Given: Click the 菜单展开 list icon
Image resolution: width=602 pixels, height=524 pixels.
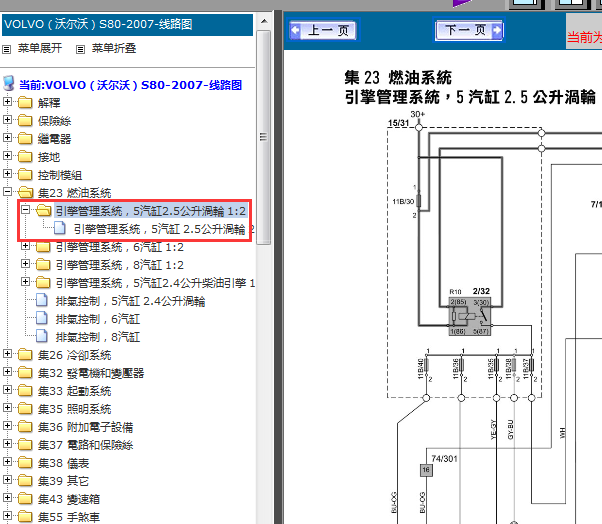Looking at the screenshot, I should pos(7,50).
